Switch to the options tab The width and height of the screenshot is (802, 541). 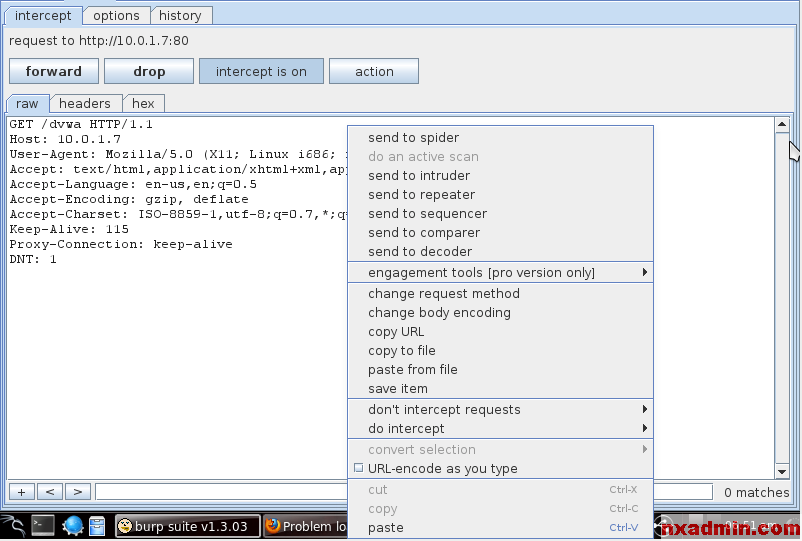click(x=116, y=15)
